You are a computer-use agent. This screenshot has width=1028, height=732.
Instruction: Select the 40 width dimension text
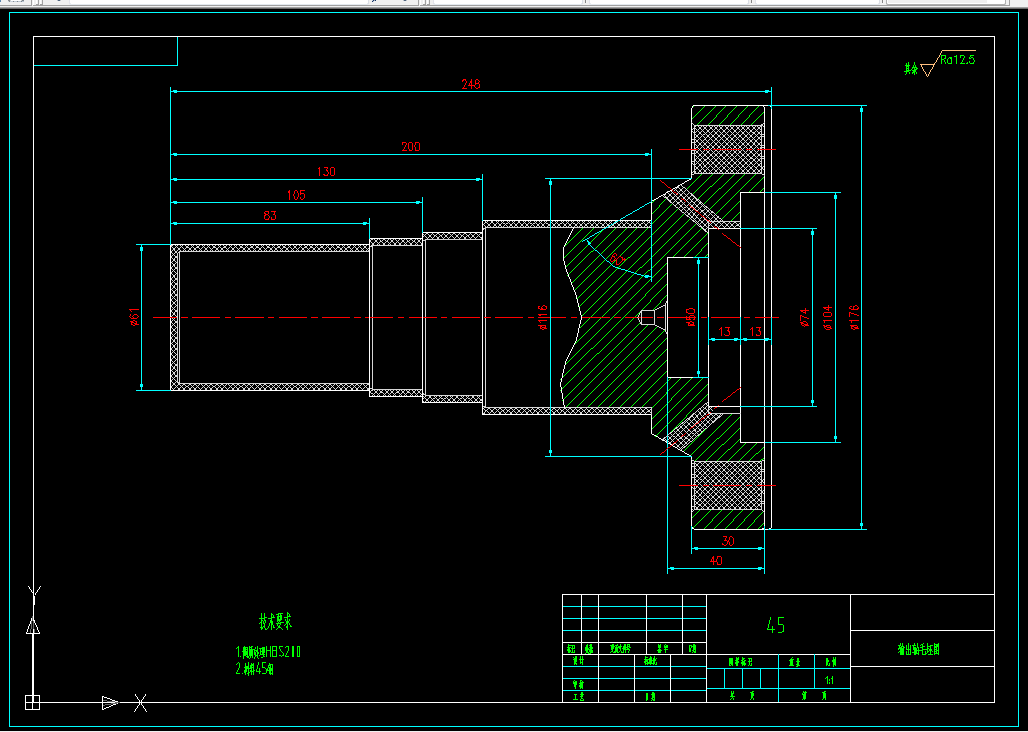[x=716, y=561]
